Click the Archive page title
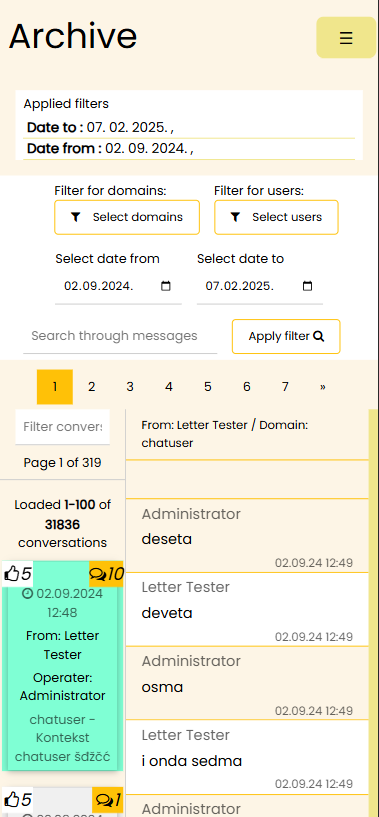The height and width of the screenshot is (817, 379). (73, 36)
